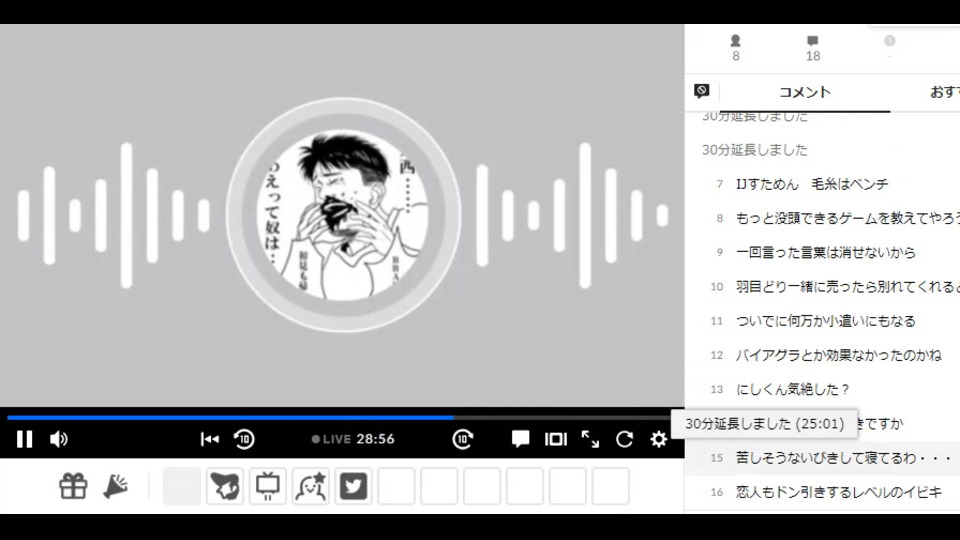Select the fox emotion item
The height and width of the screenshot is (540, 960).
click(225, 486)
